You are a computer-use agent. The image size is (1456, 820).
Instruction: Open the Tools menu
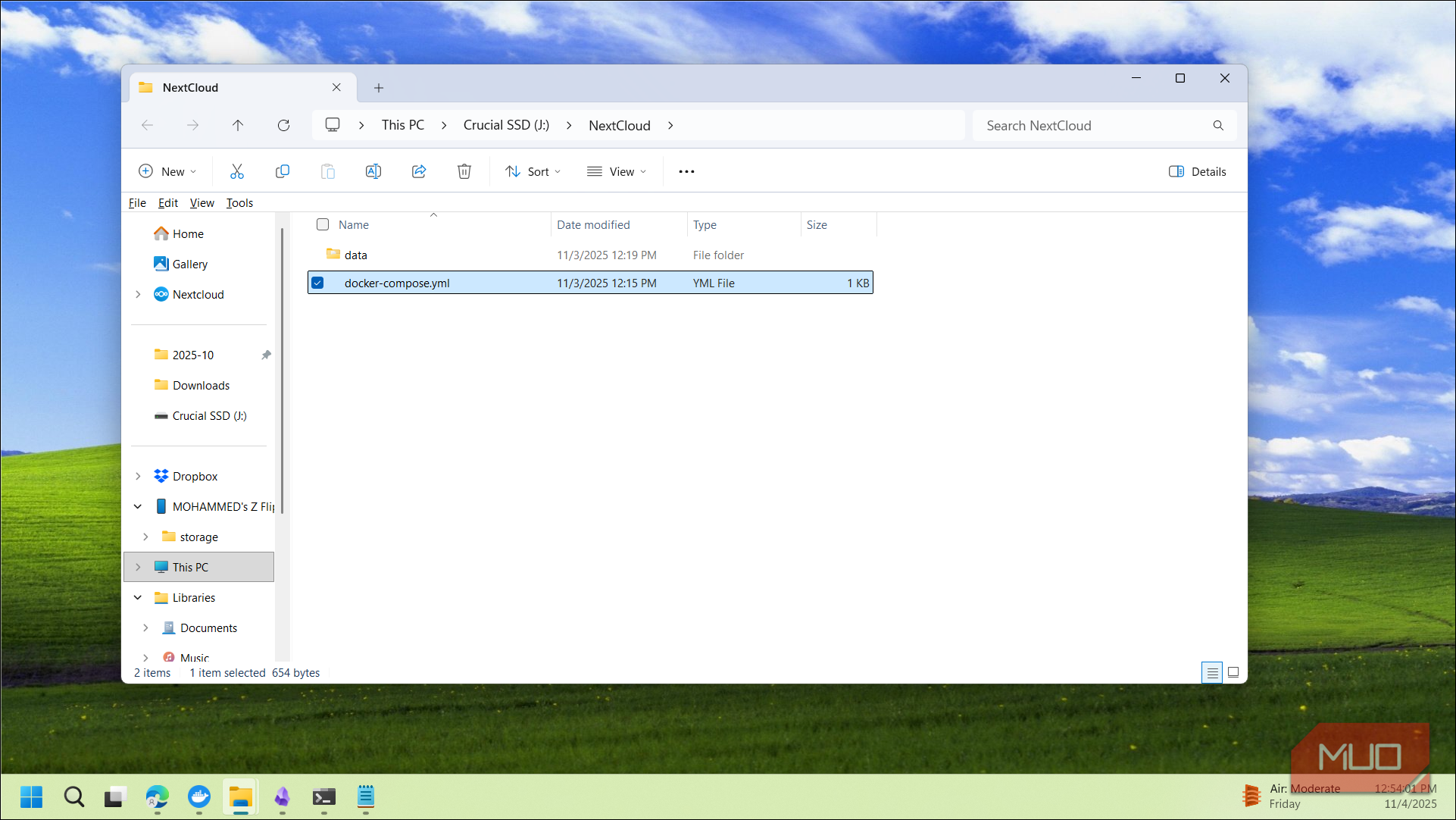pos(239,203)
